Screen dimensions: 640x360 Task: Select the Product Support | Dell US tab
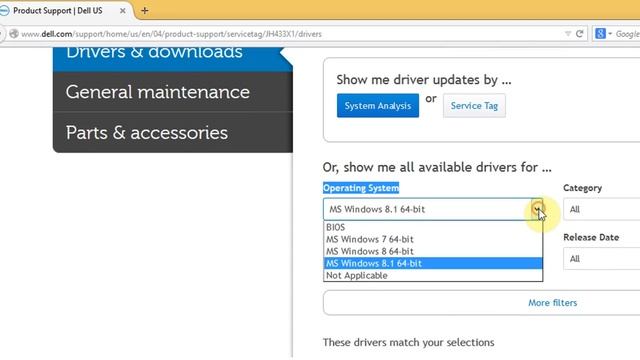[58, 11]
